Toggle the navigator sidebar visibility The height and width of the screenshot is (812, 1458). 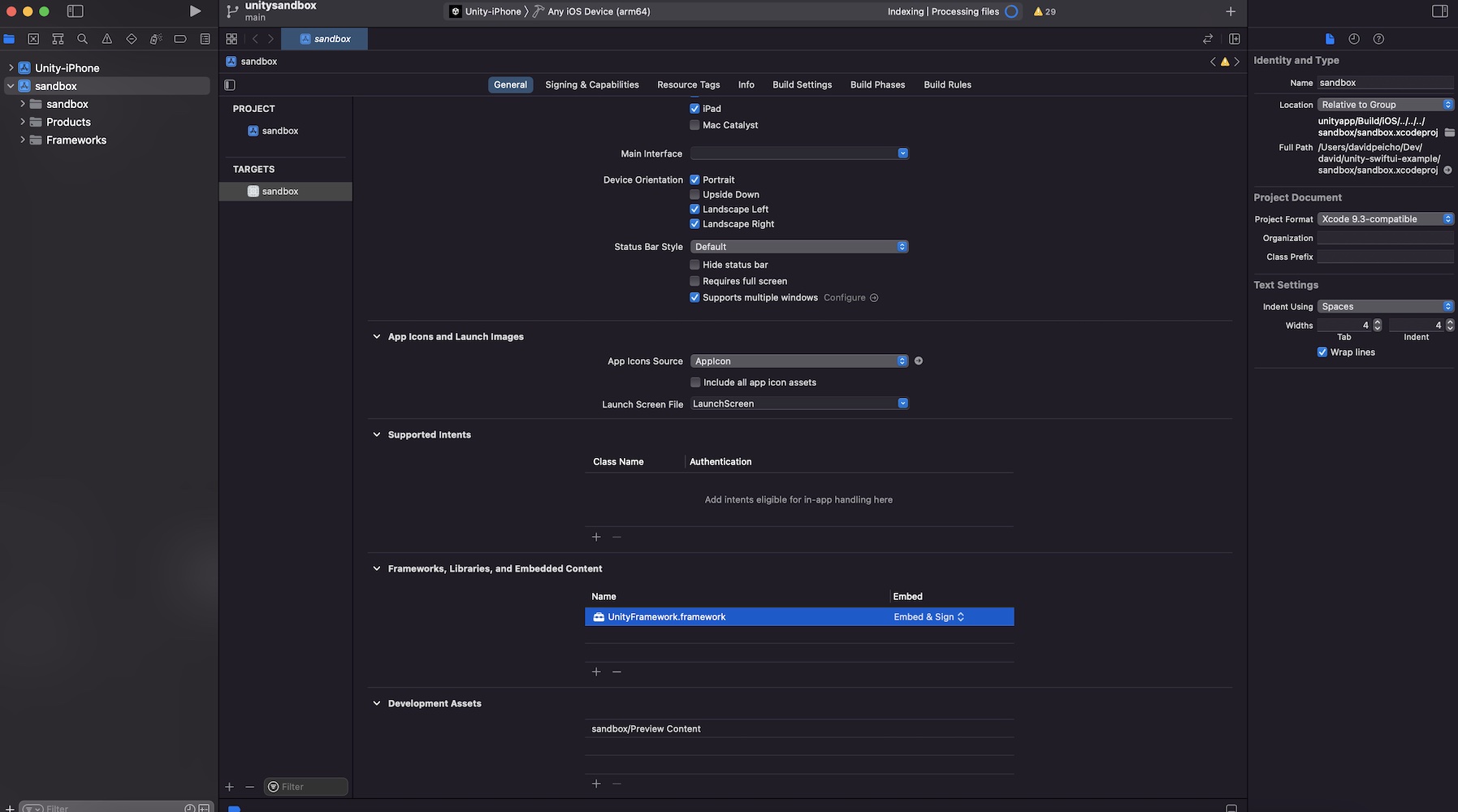coord(76,11)
